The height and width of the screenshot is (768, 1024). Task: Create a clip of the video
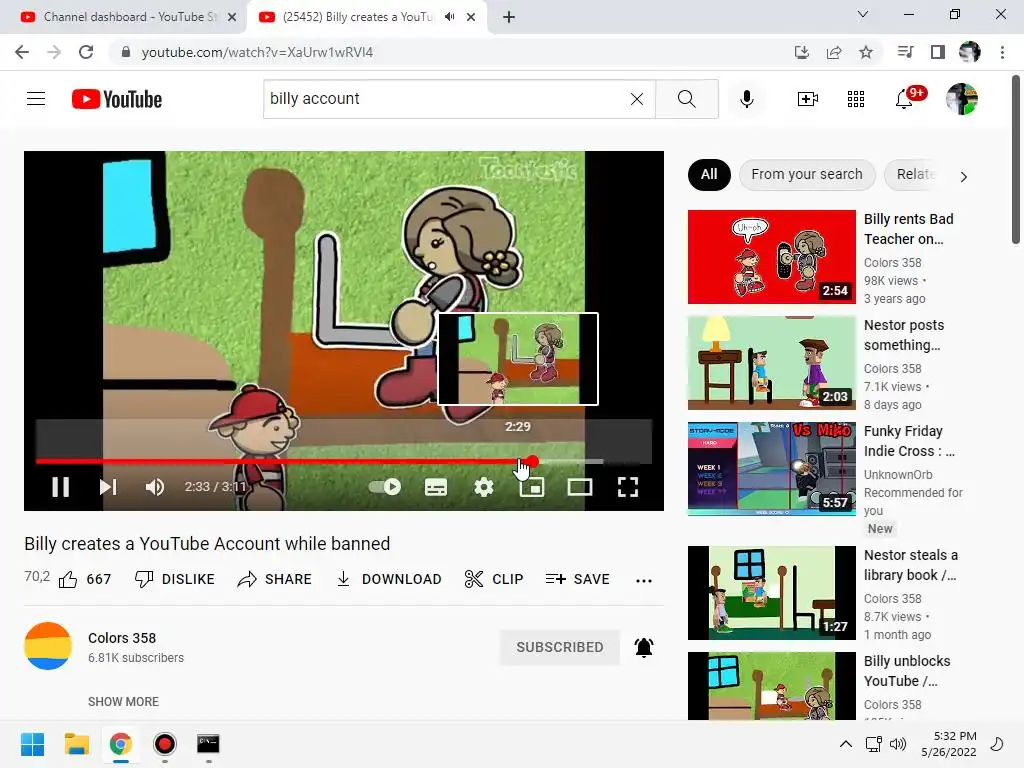point(494,579)
